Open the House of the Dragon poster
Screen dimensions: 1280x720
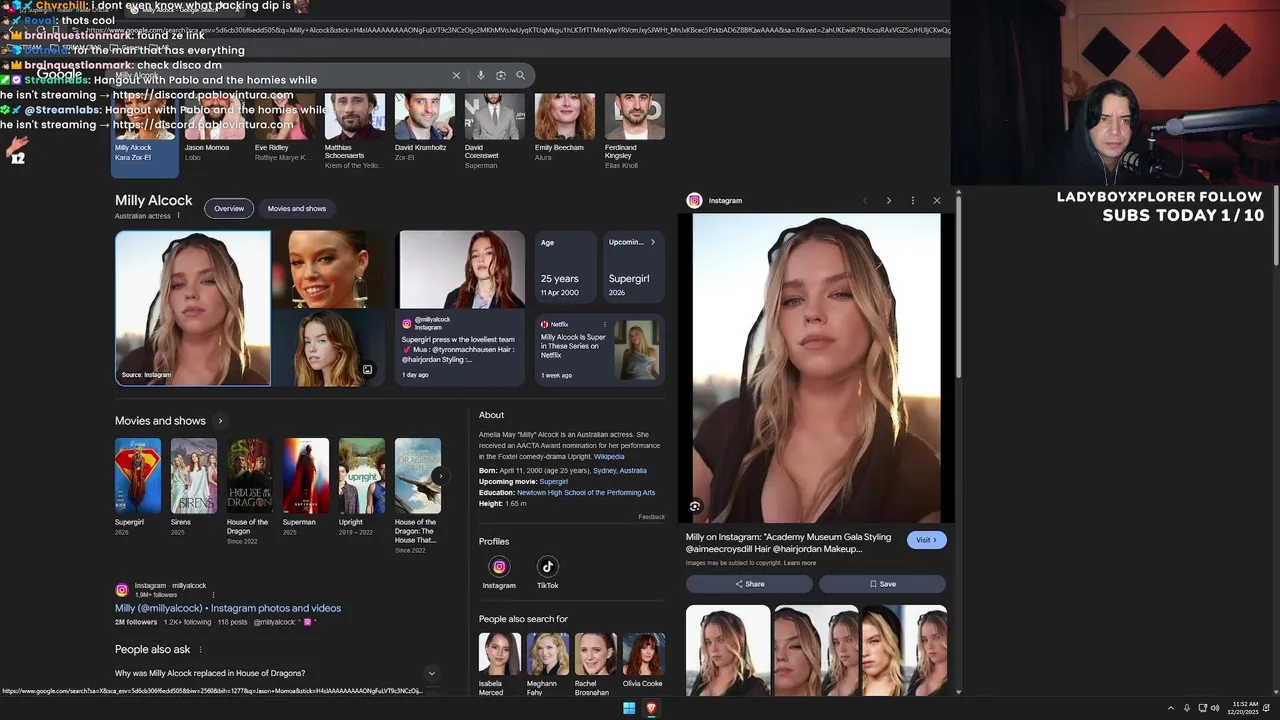(250, 476)
